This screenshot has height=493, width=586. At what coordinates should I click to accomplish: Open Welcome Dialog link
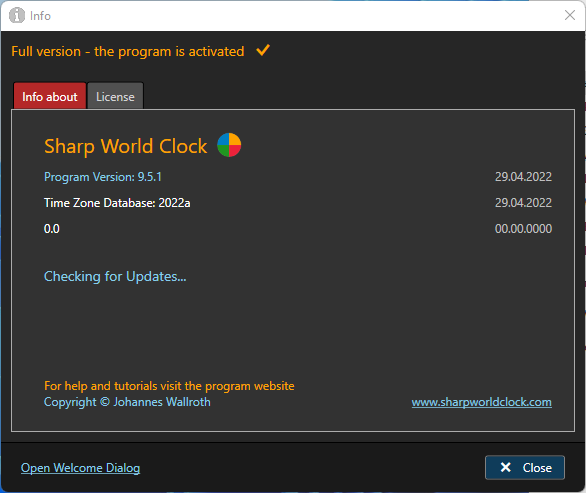(80, 468)
